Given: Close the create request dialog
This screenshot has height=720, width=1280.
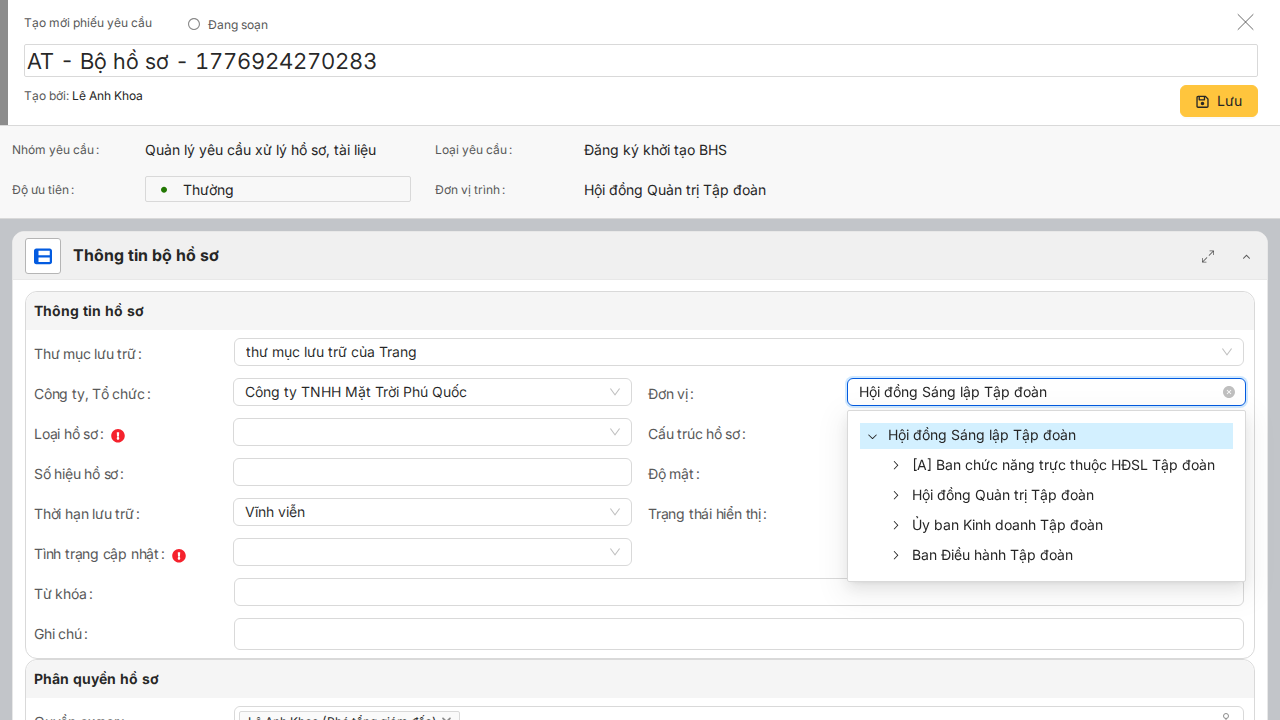Looking at the screenshot, I should point(1245,22).
